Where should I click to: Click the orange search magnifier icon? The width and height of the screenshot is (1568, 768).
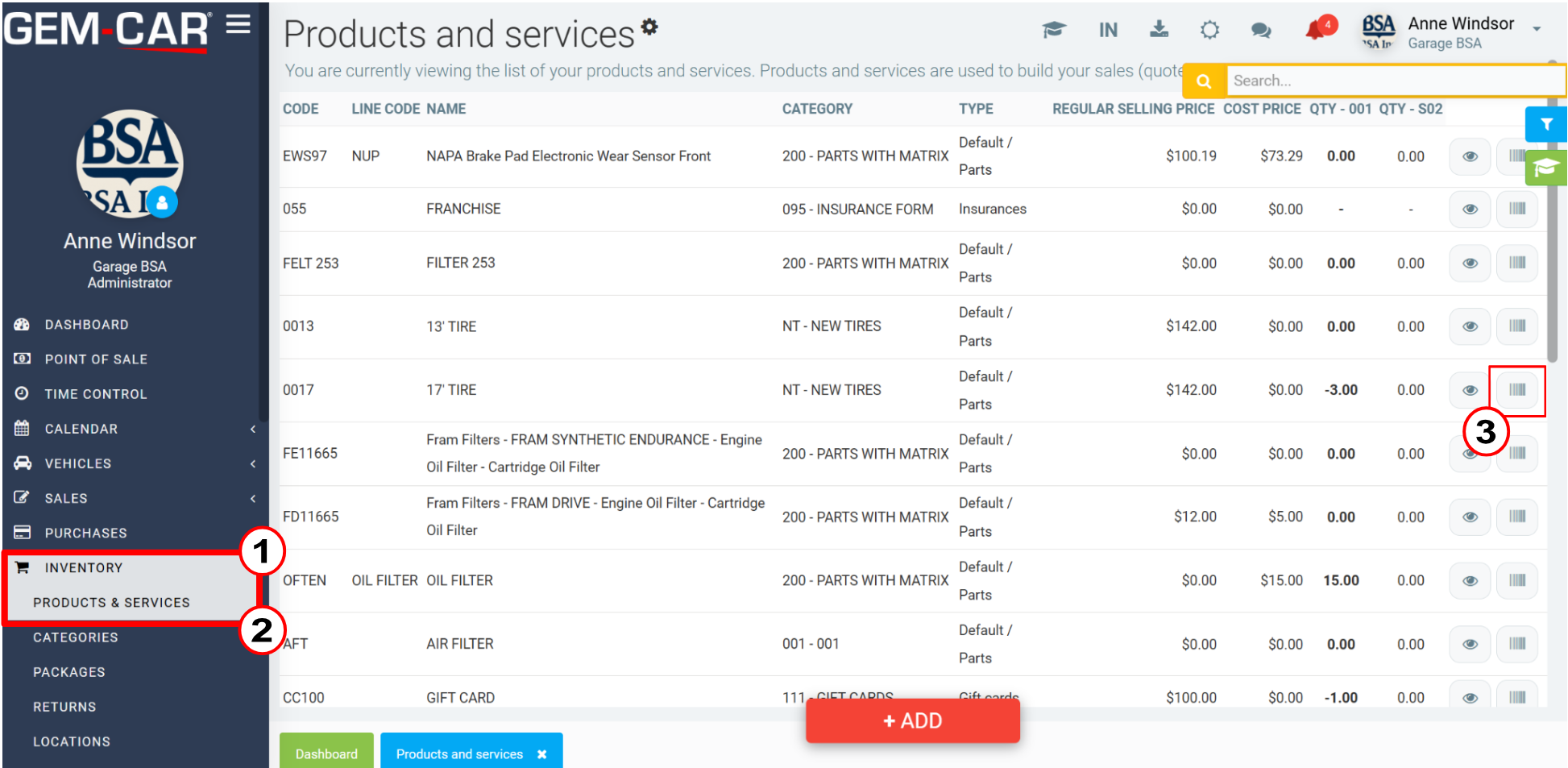[1204, 81]
